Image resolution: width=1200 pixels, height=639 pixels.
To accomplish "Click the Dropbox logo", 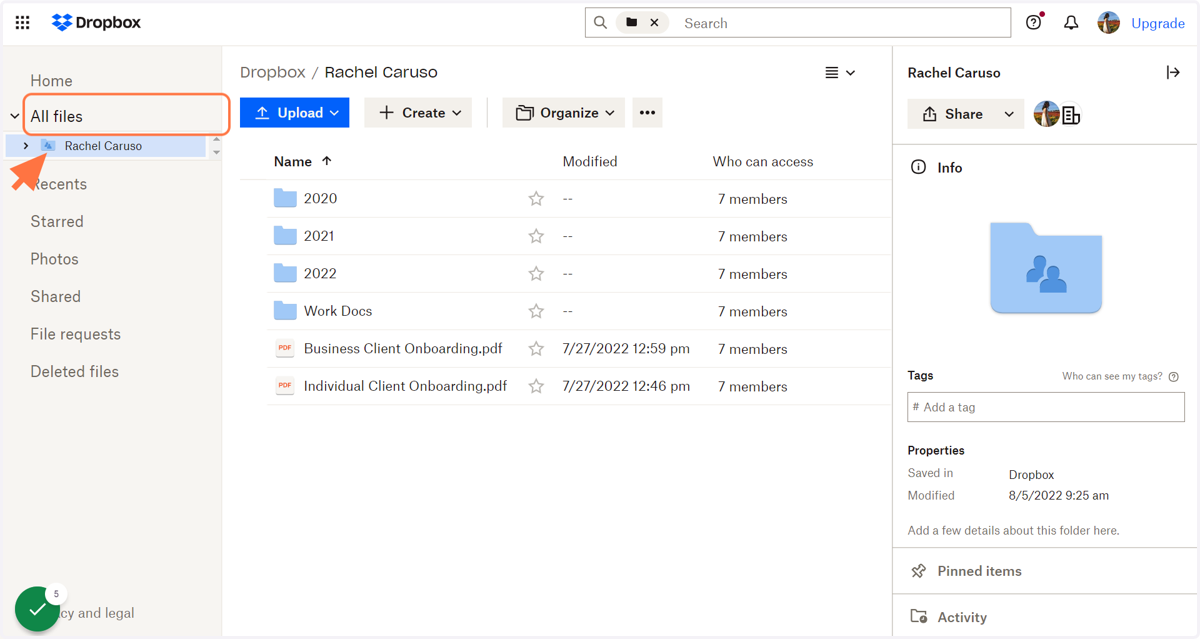I will [x=96, y=22].
